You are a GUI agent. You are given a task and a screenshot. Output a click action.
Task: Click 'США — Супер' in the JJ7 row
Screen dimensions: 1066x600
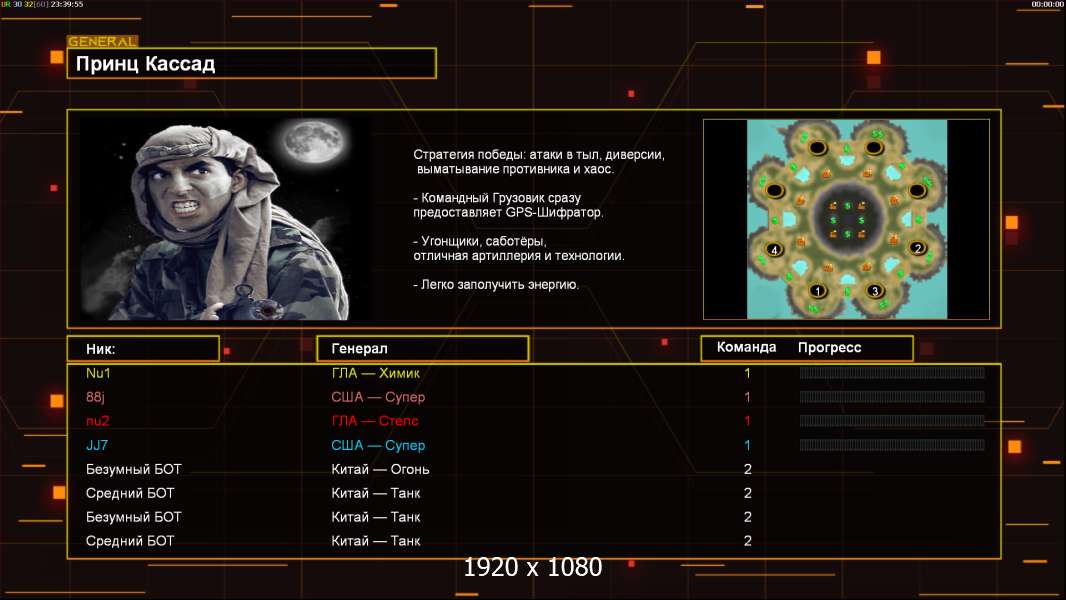click(x=378, y=445)
